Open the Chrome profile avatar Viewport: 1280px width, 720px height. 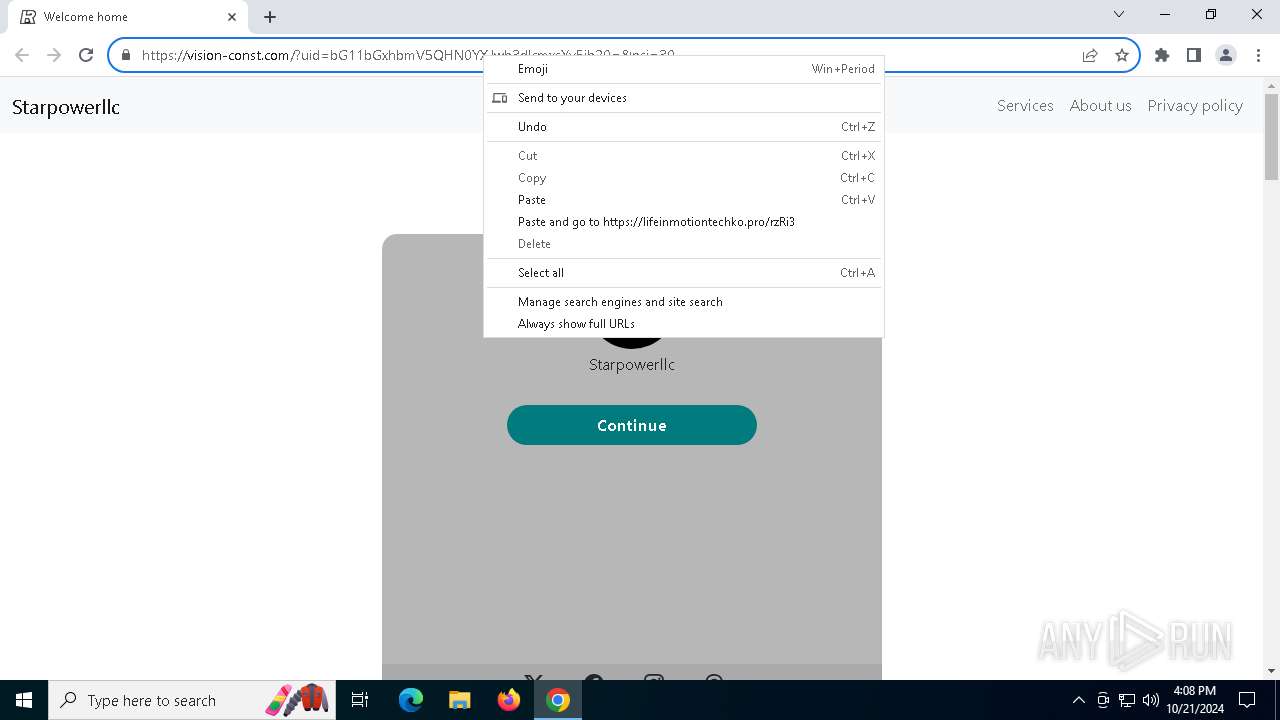1226,55
